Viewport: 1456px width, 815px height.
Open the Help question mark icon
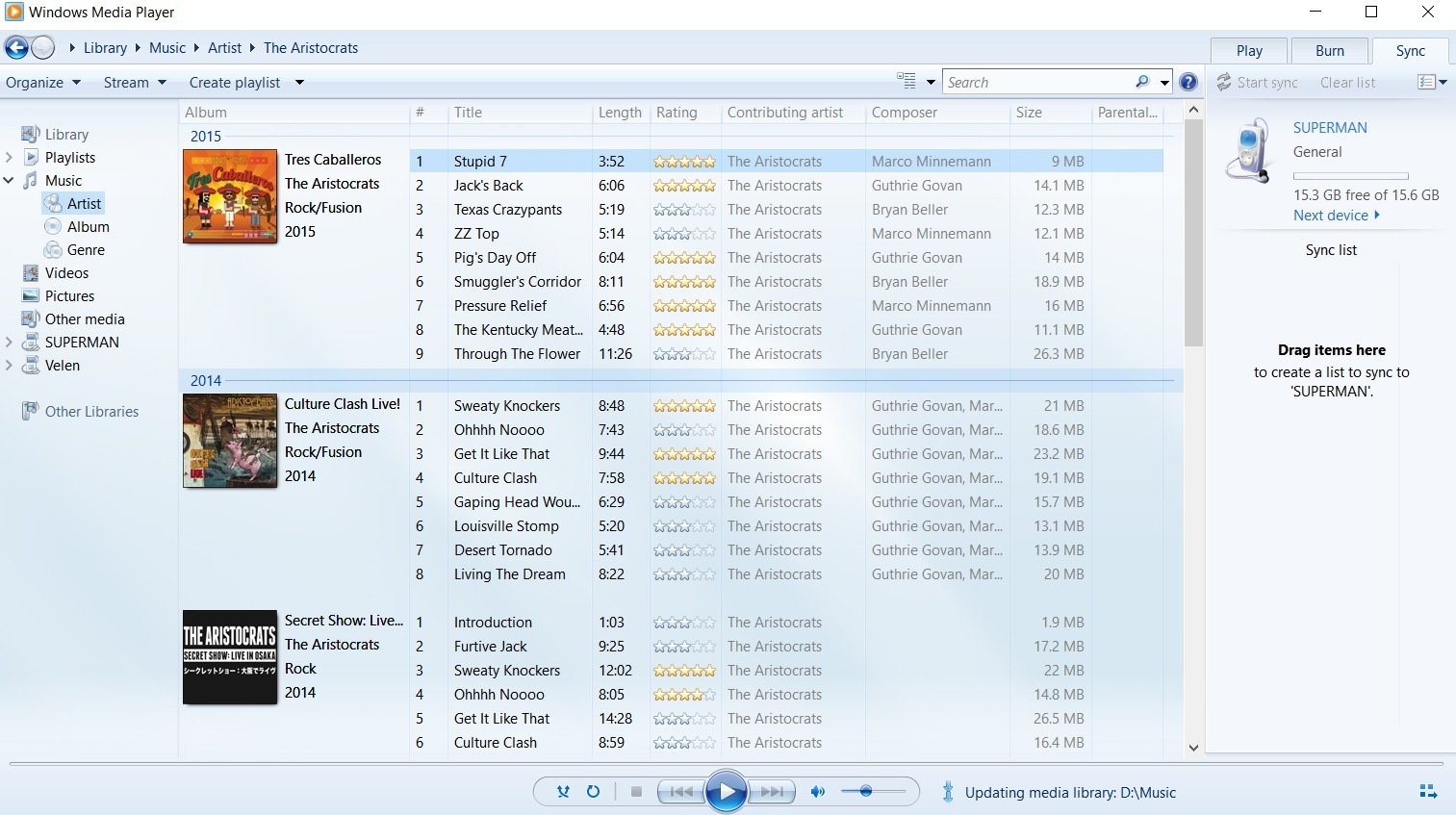(x=1188, y=83)
